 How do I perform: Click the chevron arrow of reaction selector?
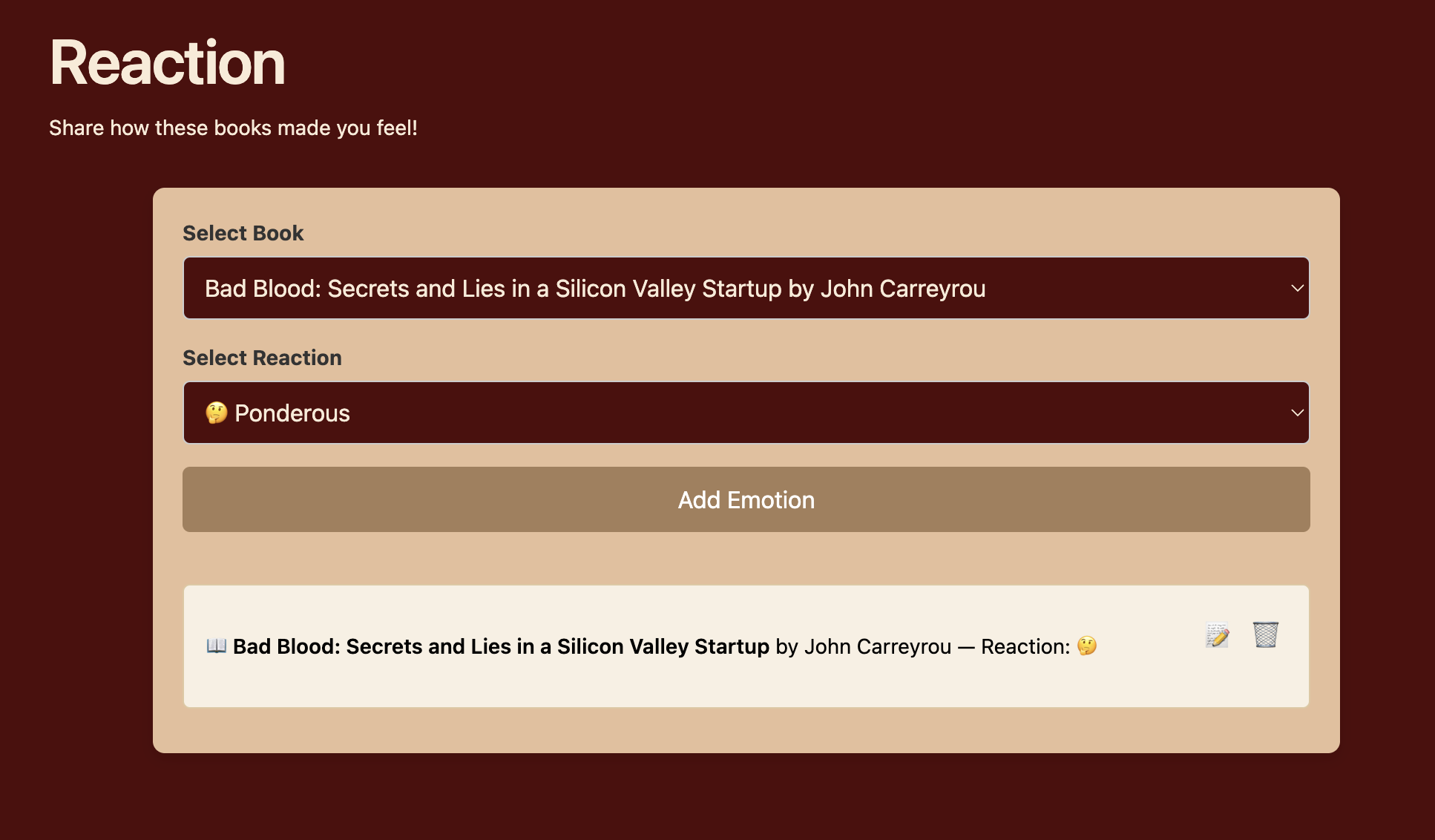click(x=1297, y=413)
